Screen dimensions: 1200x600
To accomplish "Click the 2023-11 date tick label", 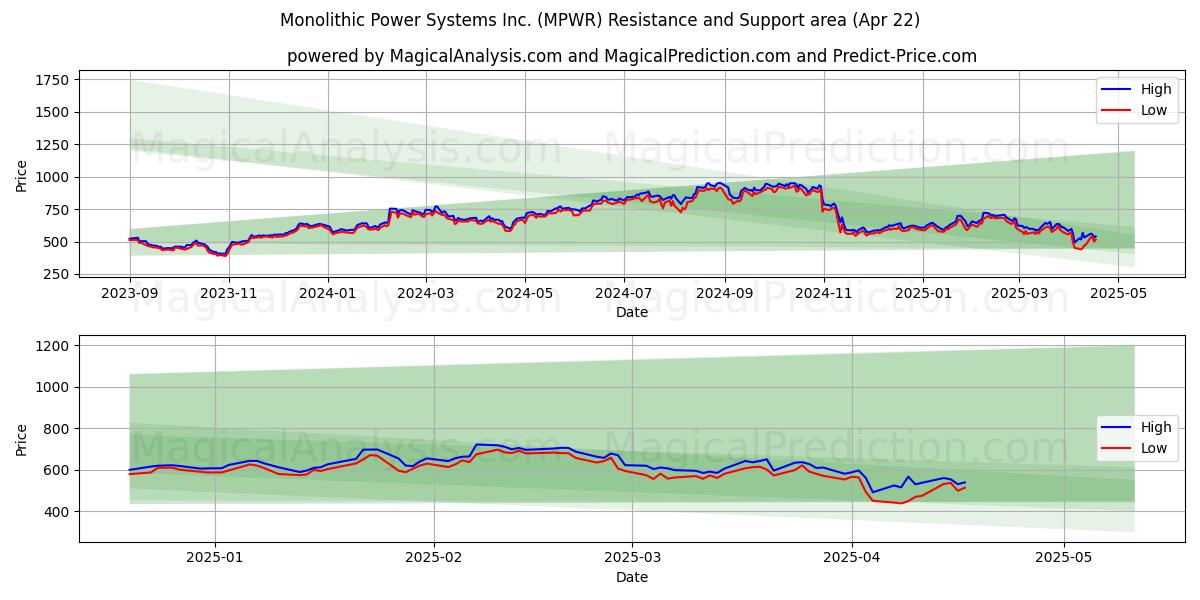I will (x=229, y=294).
